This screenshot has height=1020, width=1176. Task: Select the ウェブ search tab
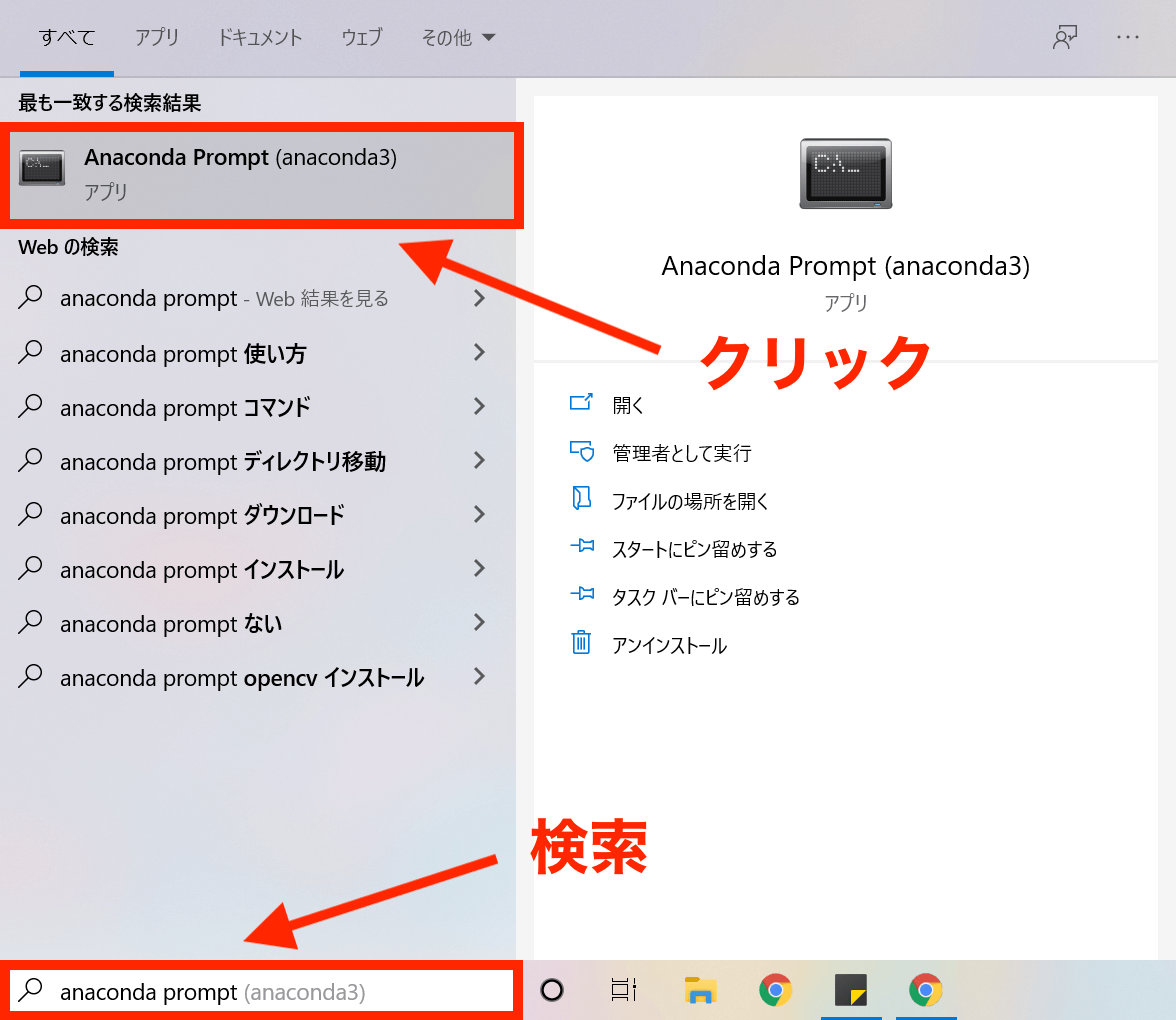(362, 38)
